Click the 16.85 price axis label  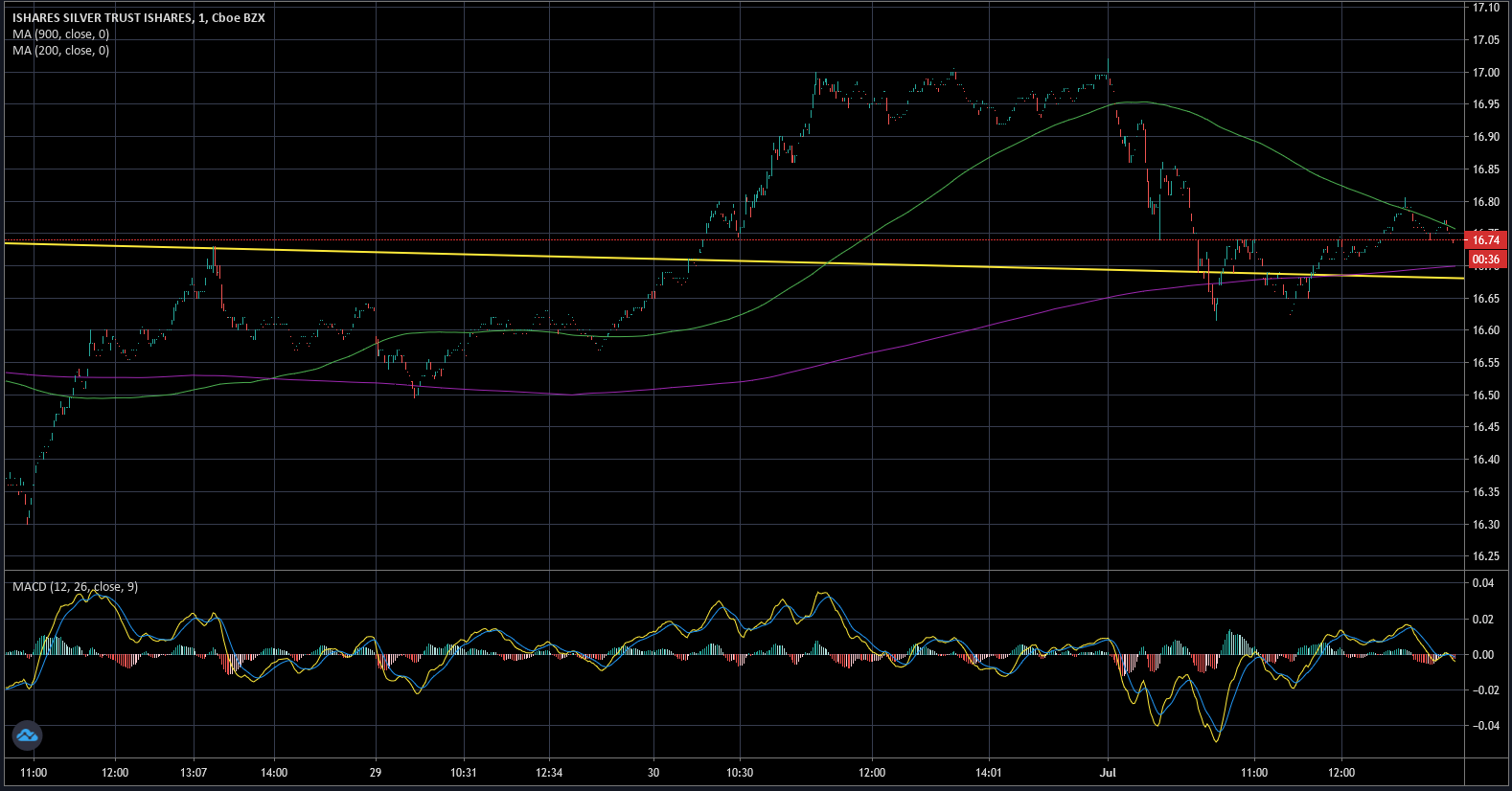tap(1486, 169)
